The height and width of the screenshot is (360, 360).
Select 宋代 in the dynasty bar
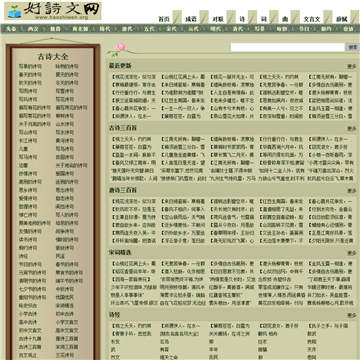(x=171, y=29)
